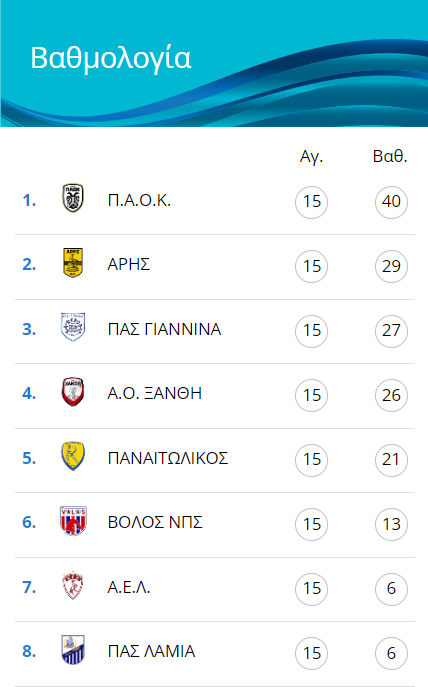Click the Α.Ο. ΞΑΝΘΗ red crest

coord(73,391)
